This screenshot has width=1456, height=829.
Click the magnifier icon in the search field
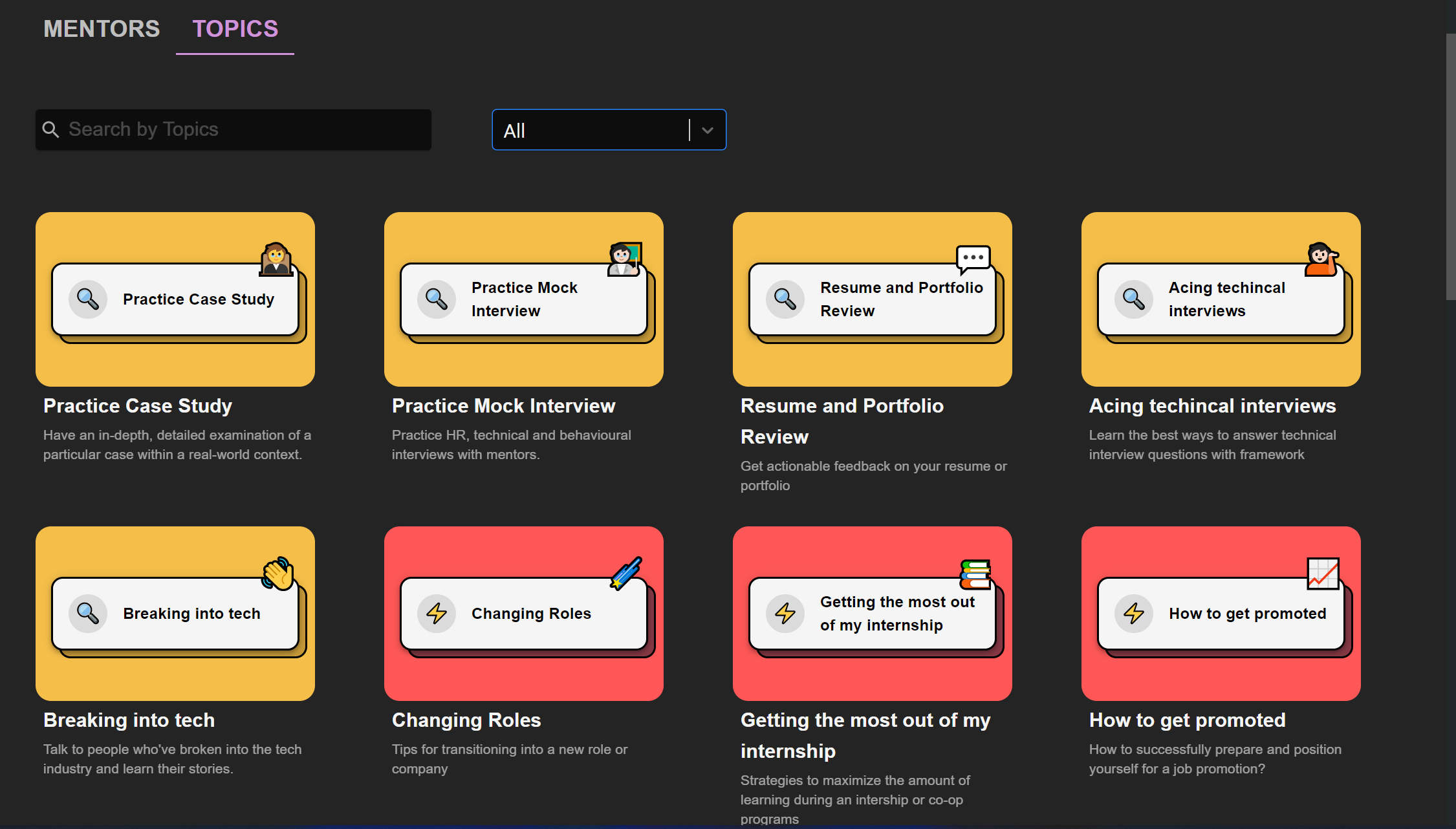point(50,129)
